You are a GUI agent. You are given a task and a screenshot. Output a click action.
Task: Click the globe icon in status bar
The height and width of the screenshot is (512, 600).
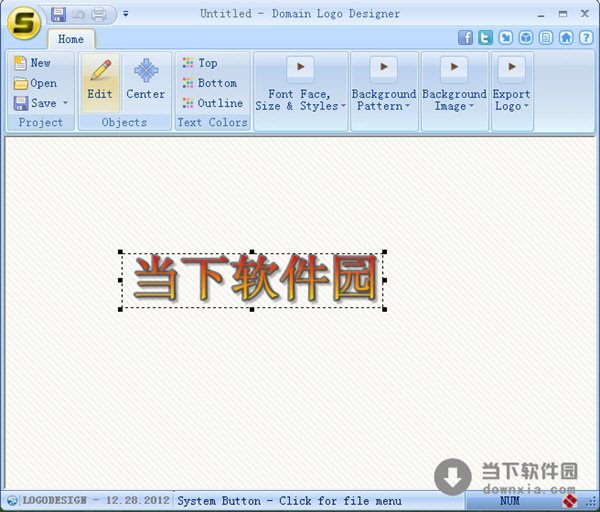(12, 501)
